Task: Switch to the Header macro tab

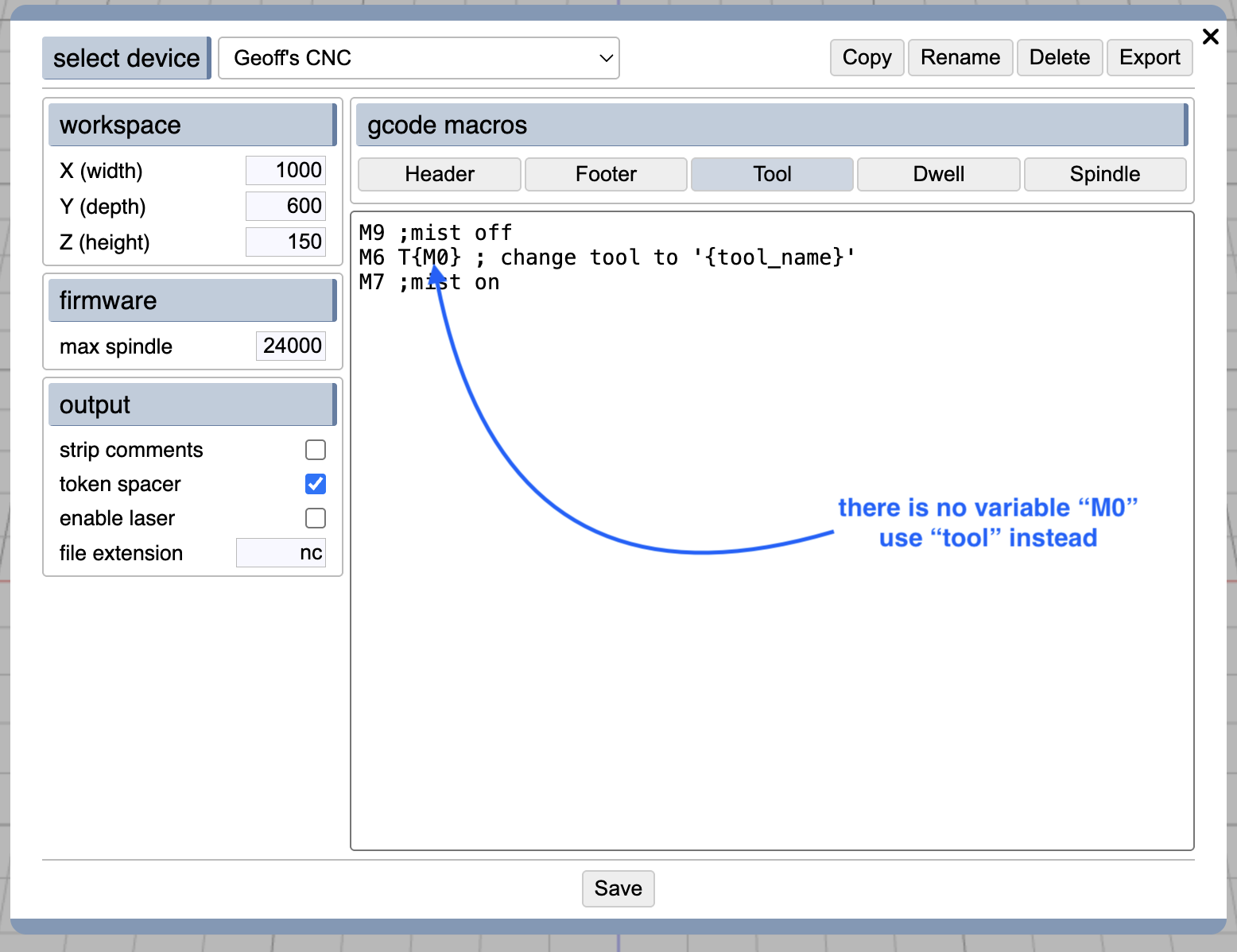Action: pyautogui.click(x=439, y=174)
